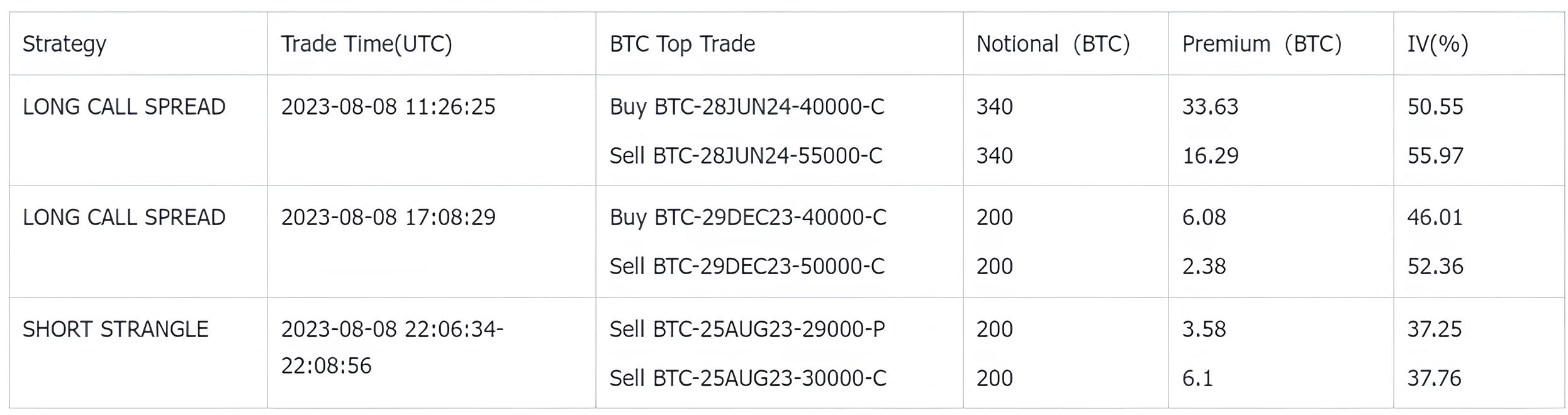Select Sell BTC-25AUG23-30000-C trade
The width and height of the screenshot is (1568, 415).
(748, 378)
